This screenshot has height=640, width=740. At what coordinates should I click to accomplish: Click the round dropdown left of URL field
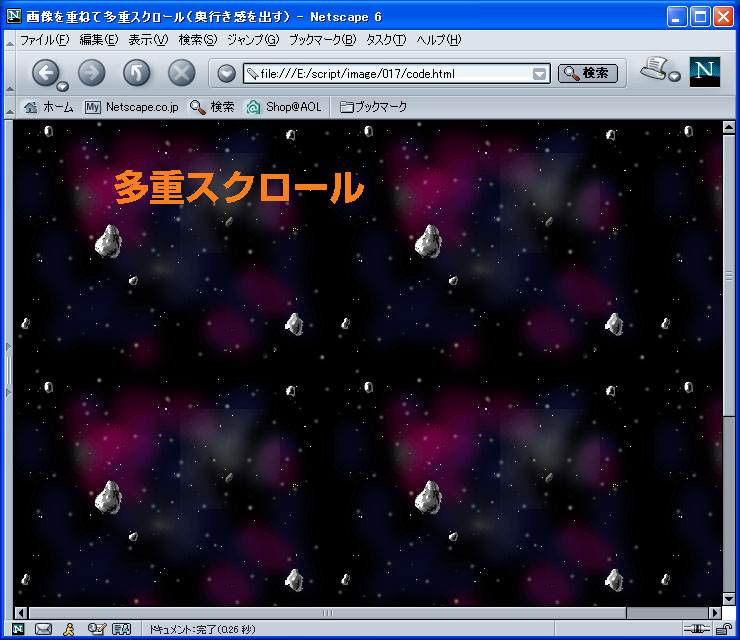tap(227, 74)
